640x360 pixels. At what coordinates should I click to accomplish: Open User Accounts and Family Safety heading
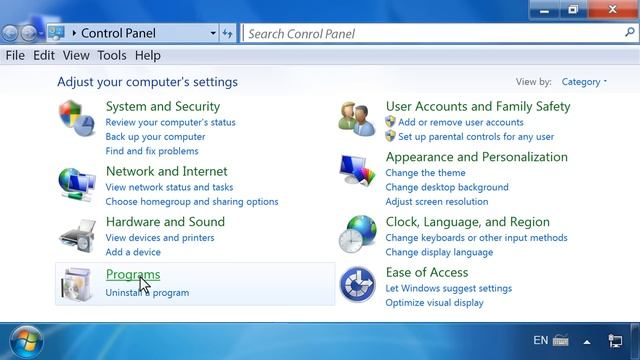click(478, 107)
